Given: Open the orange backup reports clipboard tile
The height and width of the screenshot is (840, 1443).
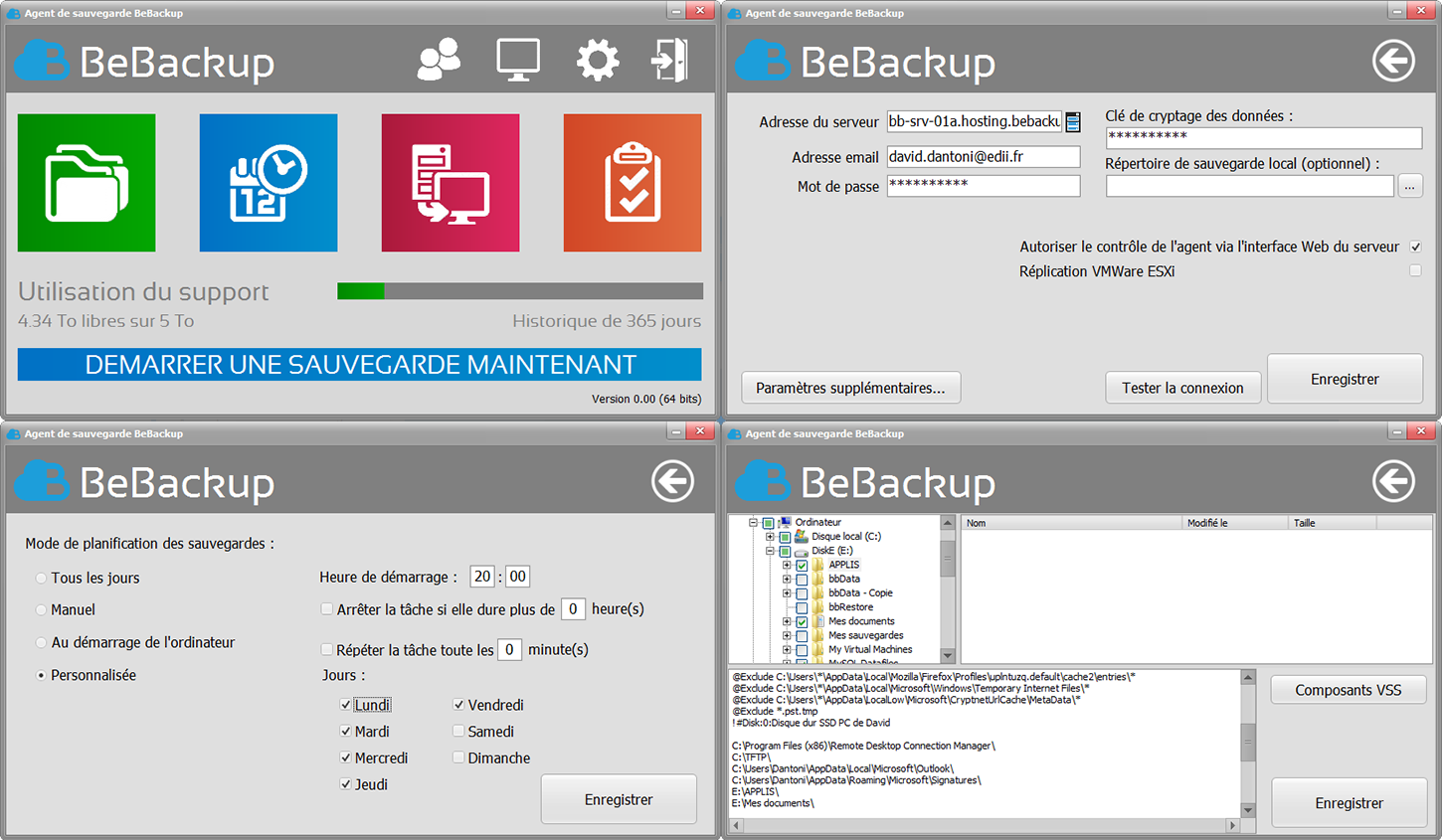Looking at the screenshot, I should coord(632,183).
